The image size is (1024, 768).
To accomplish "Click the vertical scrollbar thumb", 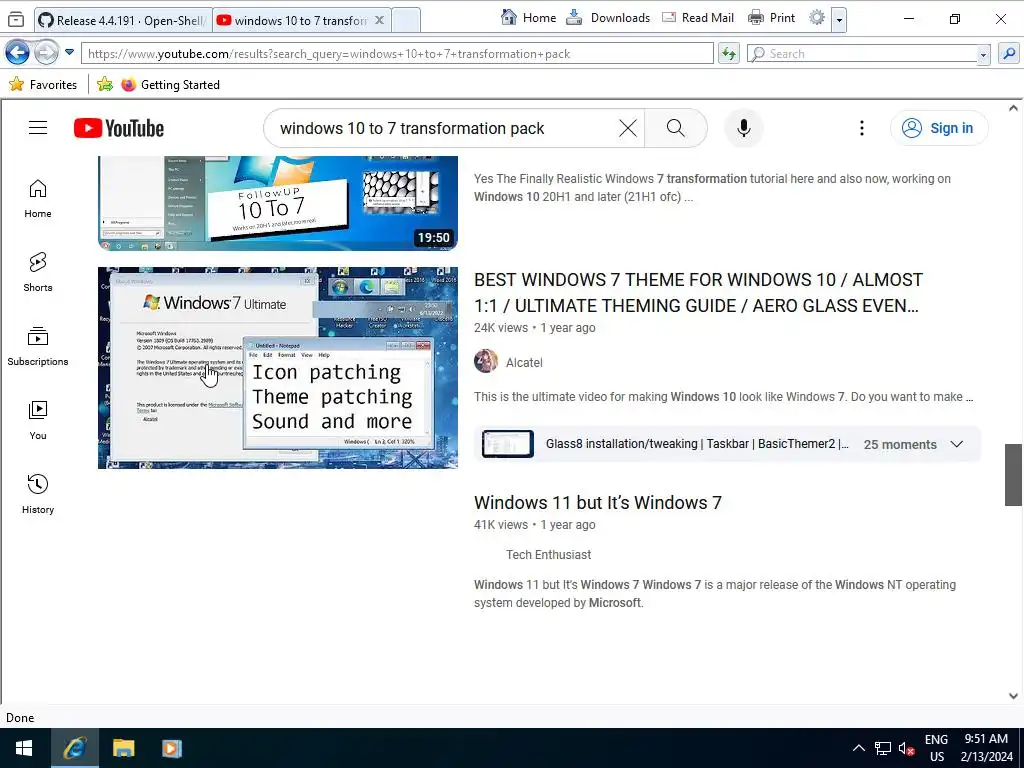I will pyautogui.click(x=1013, y=475).
